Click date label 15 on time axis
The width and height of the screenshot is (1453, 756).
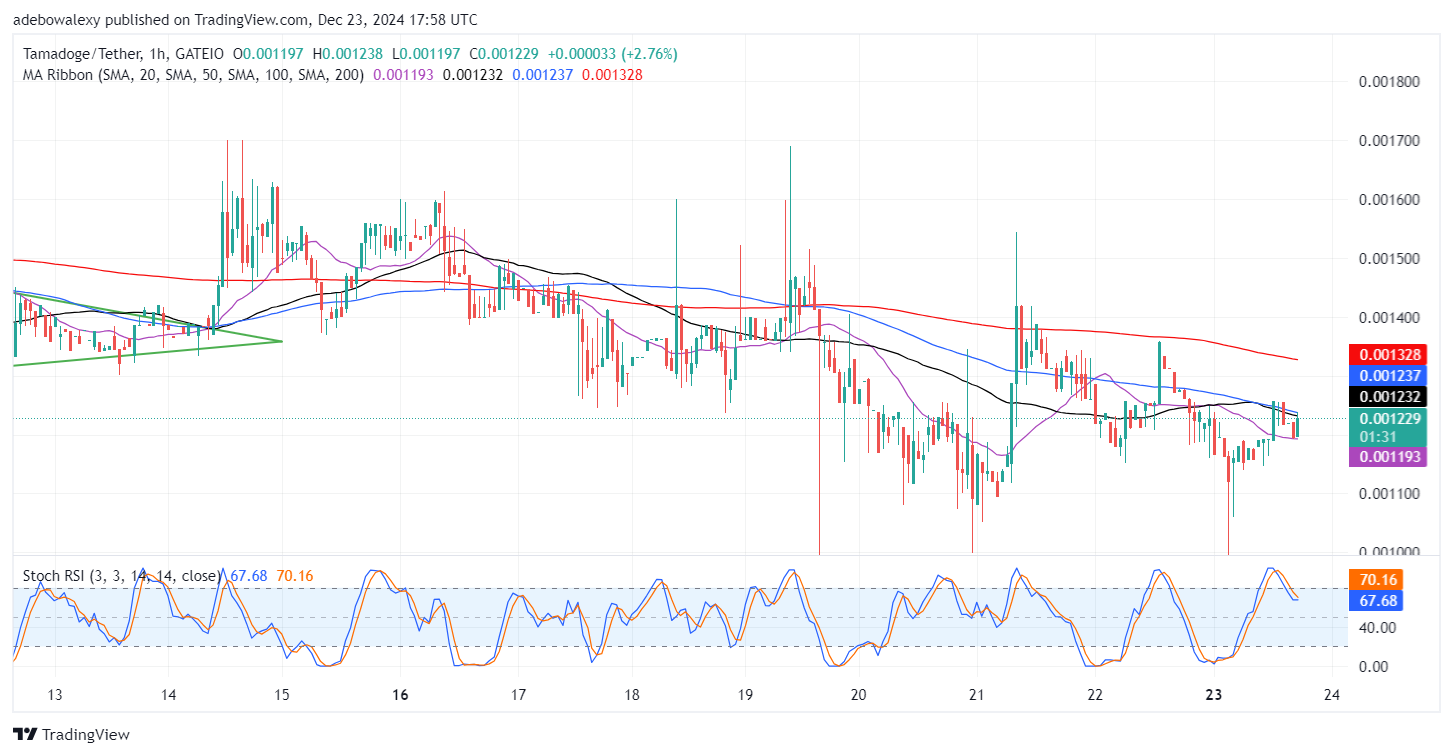point(281,695)
